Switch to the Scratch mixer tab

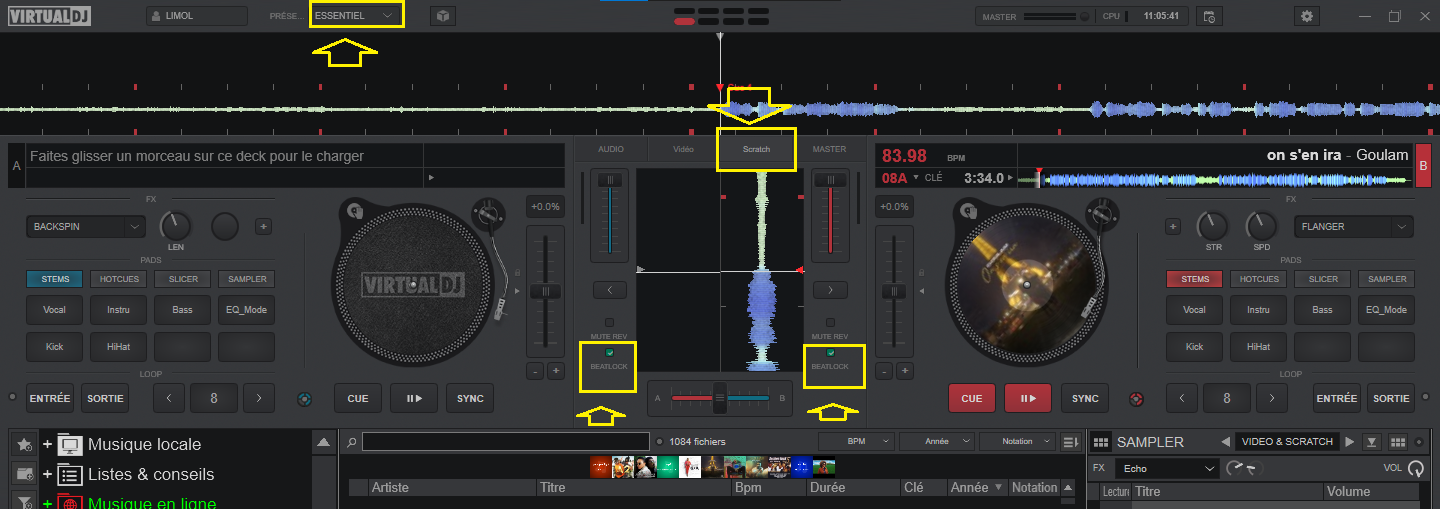point(757,149)
